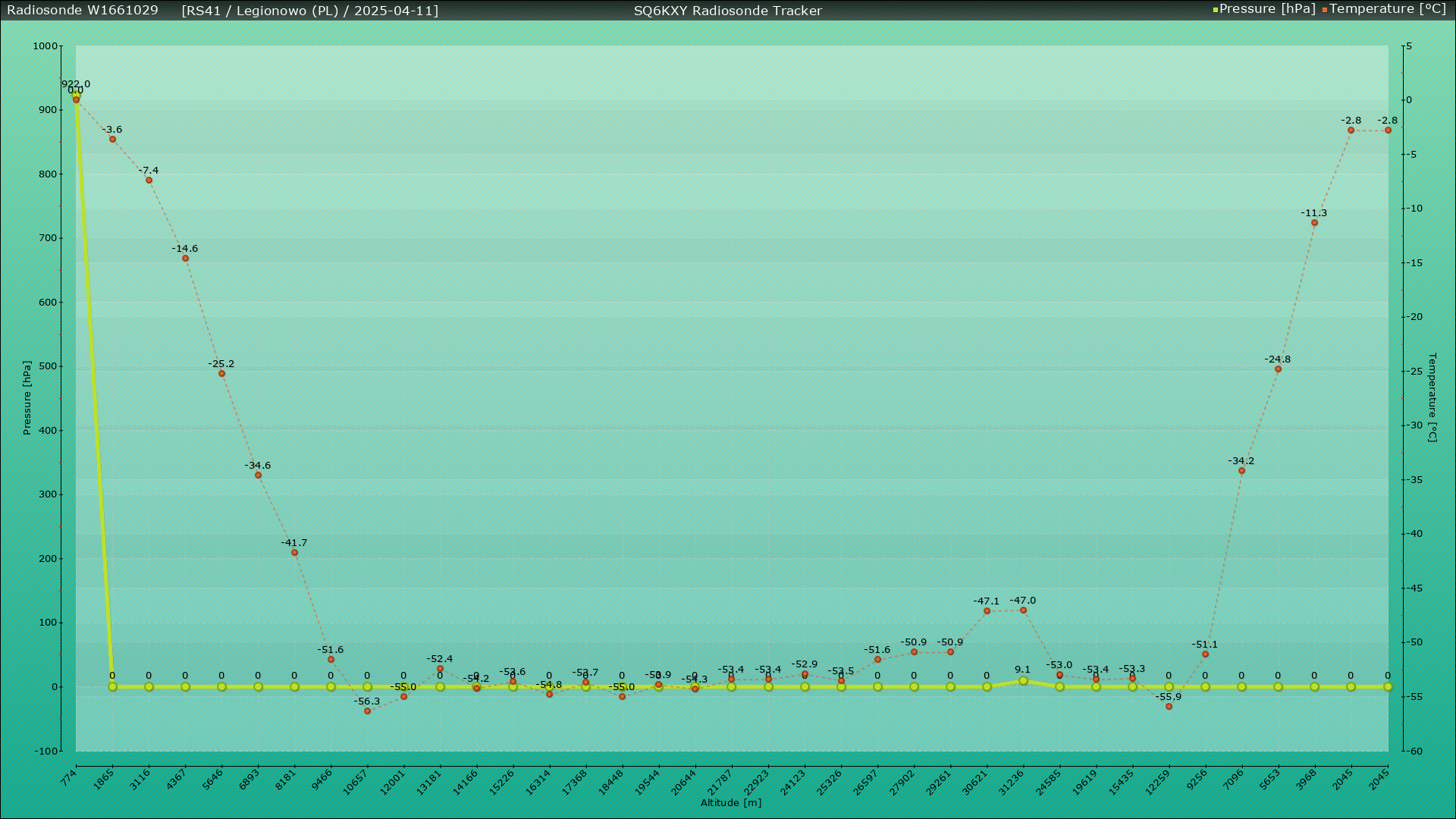Click the -3.6 temperature marker
This screenshot has width=1456, height=819.
click(112, 140)
